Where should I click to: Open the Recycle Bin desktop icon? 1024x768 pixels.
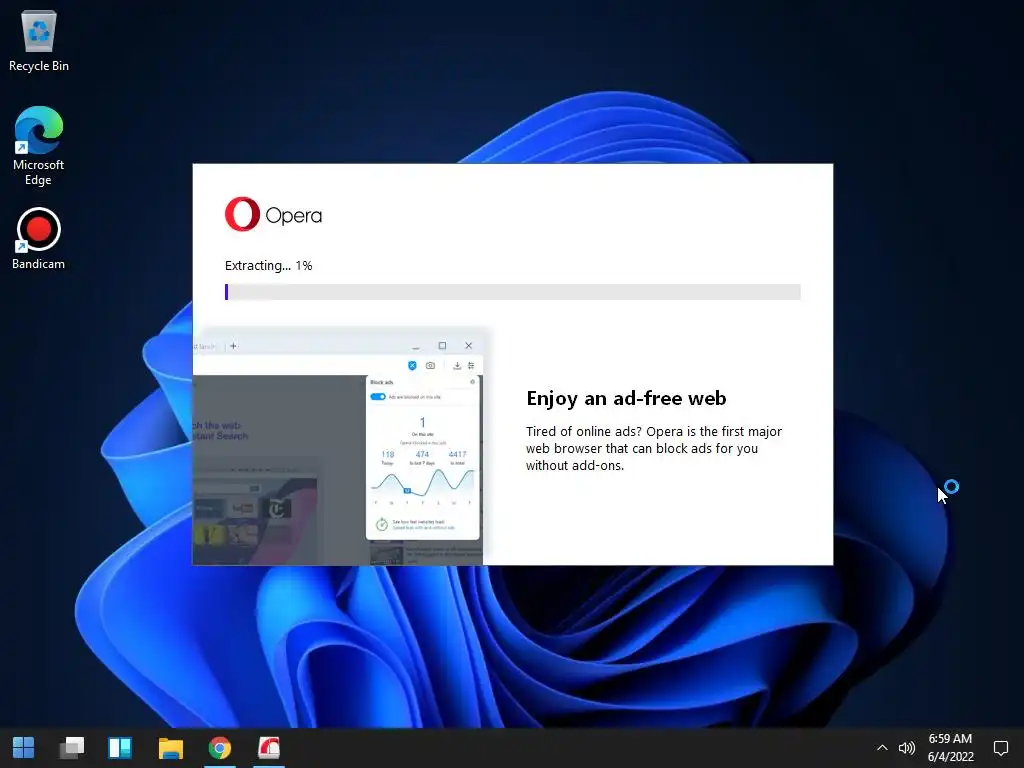[x=39, y=40]
